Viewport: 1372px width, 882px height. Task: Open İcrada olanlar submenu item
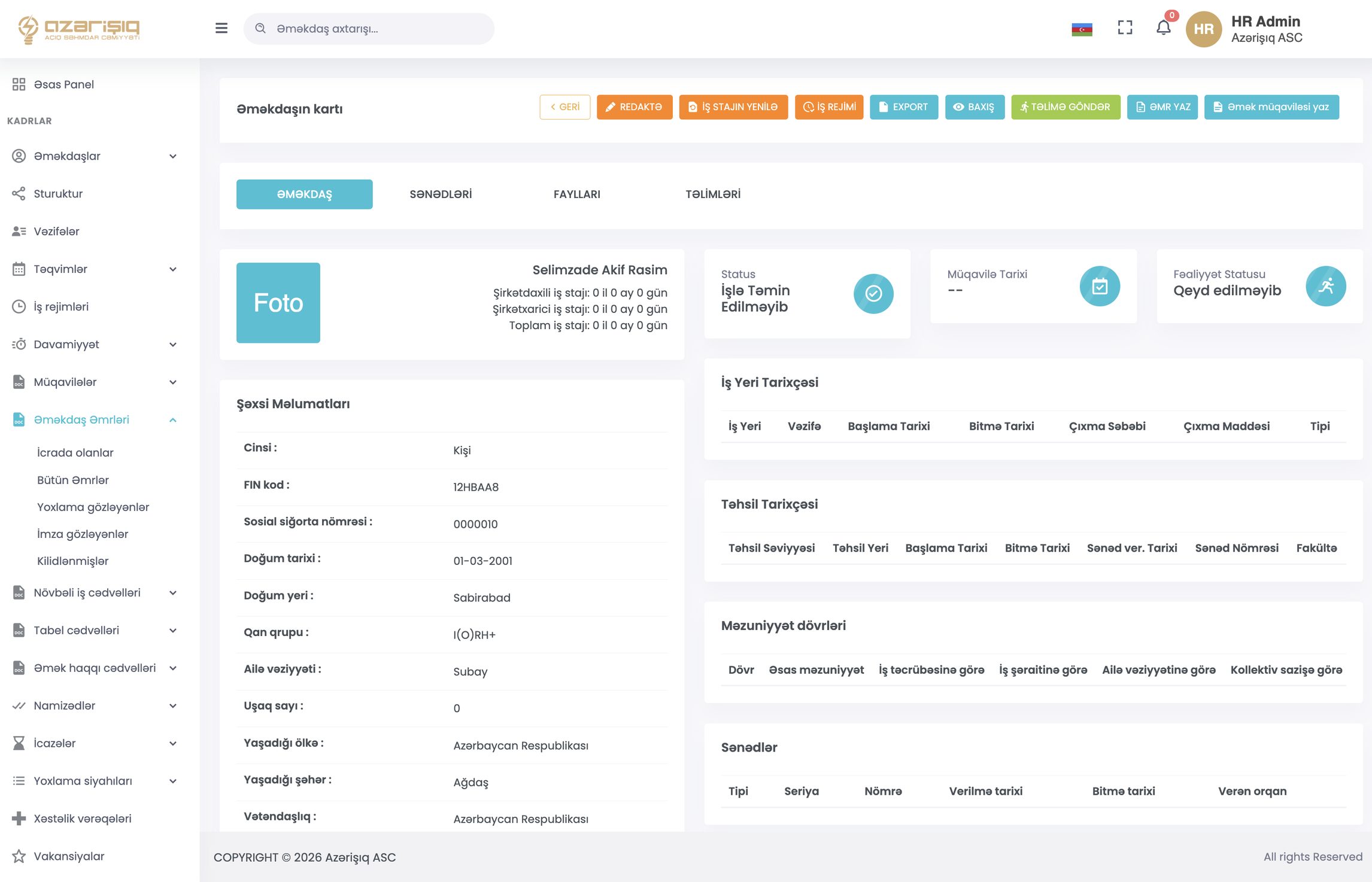75,452
